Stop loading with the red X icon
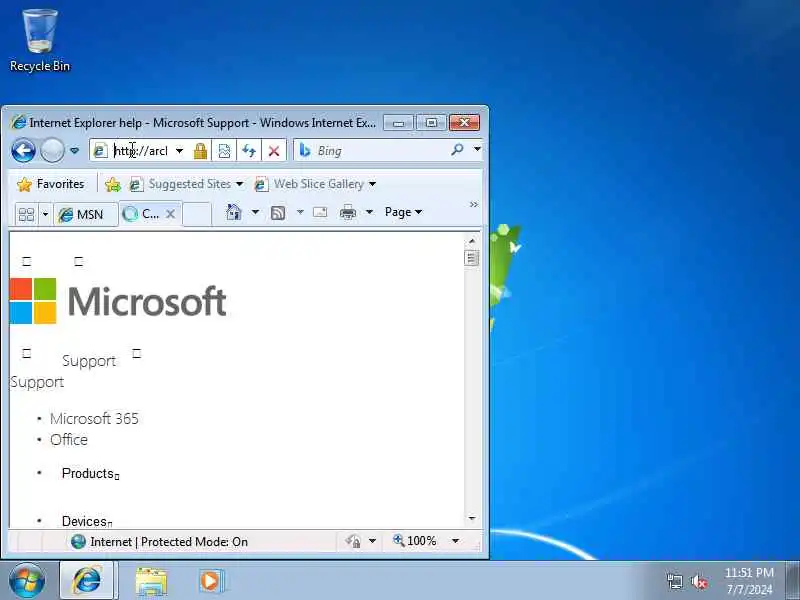Image resolution: width=800 pixels, height=600 pixels. click(274, 151)
